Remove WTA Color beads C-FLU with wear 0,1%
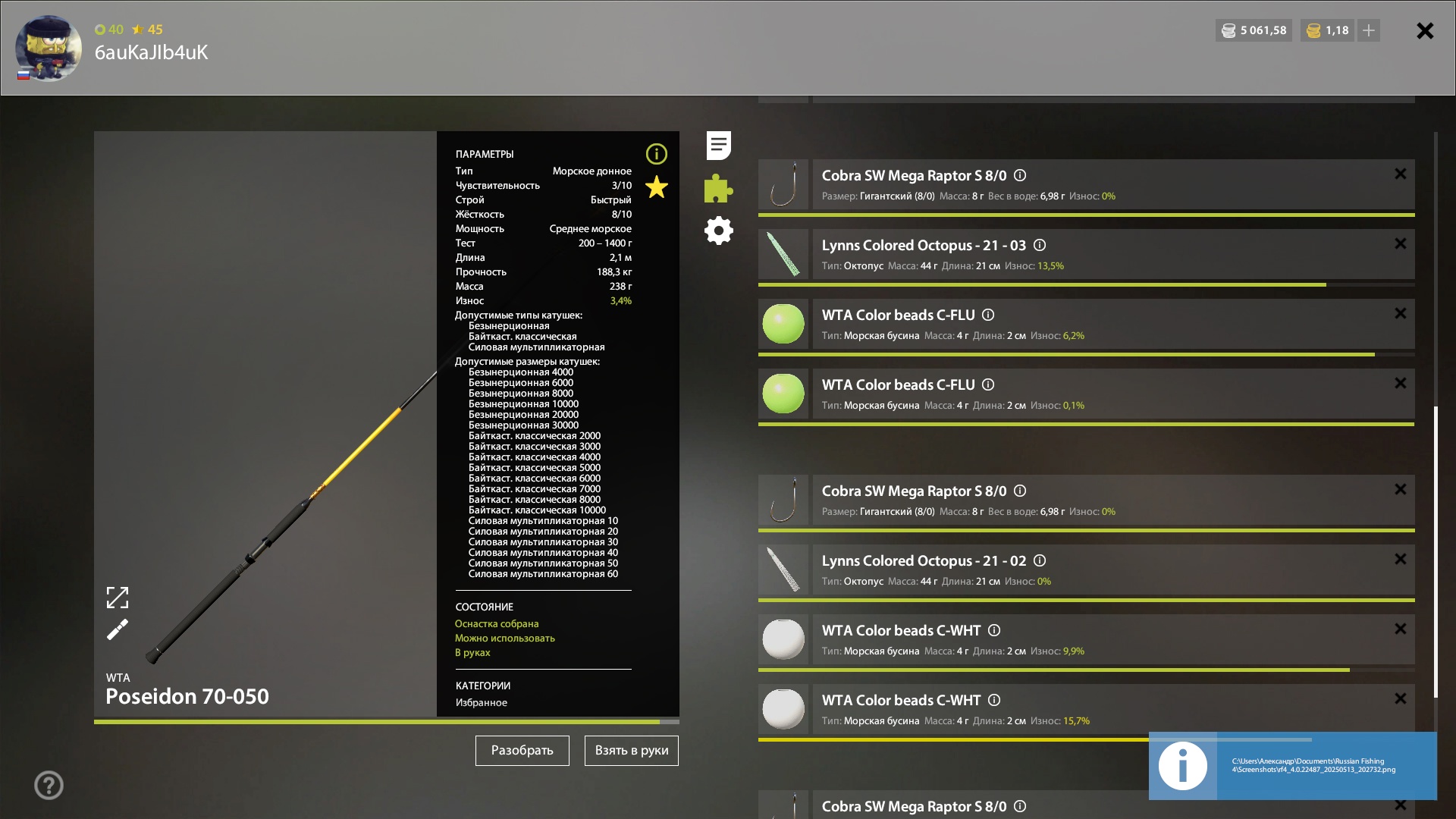 pyautogui.click(x=1401, y=383)
